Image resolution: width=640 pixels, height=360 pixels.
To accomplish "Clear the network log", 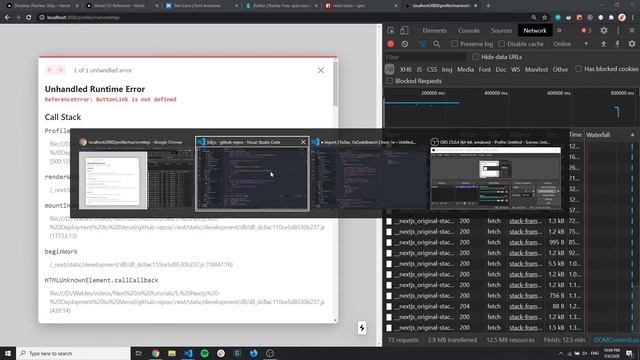I will [x=404, y=44].
